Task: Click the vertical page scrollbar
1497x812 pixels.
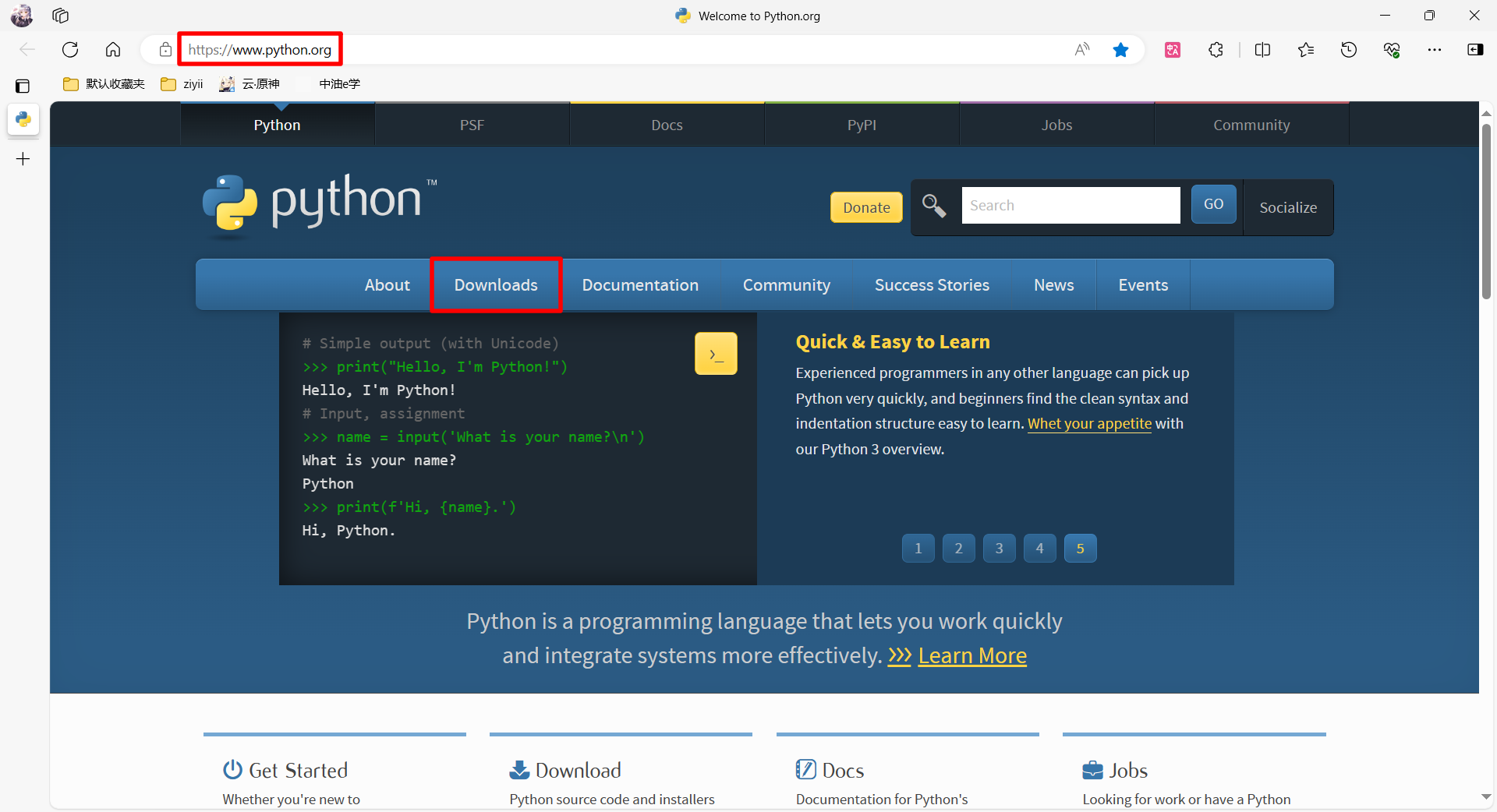Action: [x=1486, y=210]
